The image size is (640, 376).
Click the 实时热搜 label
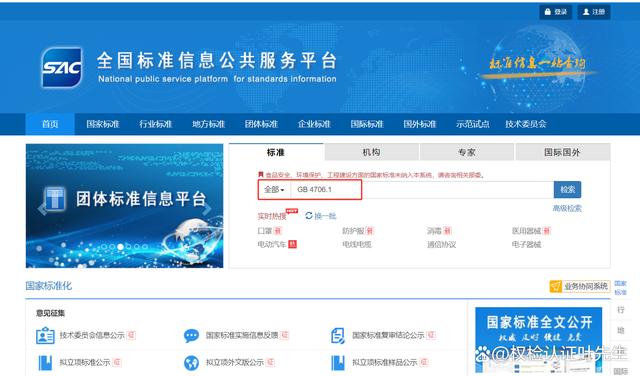point(272,216)
